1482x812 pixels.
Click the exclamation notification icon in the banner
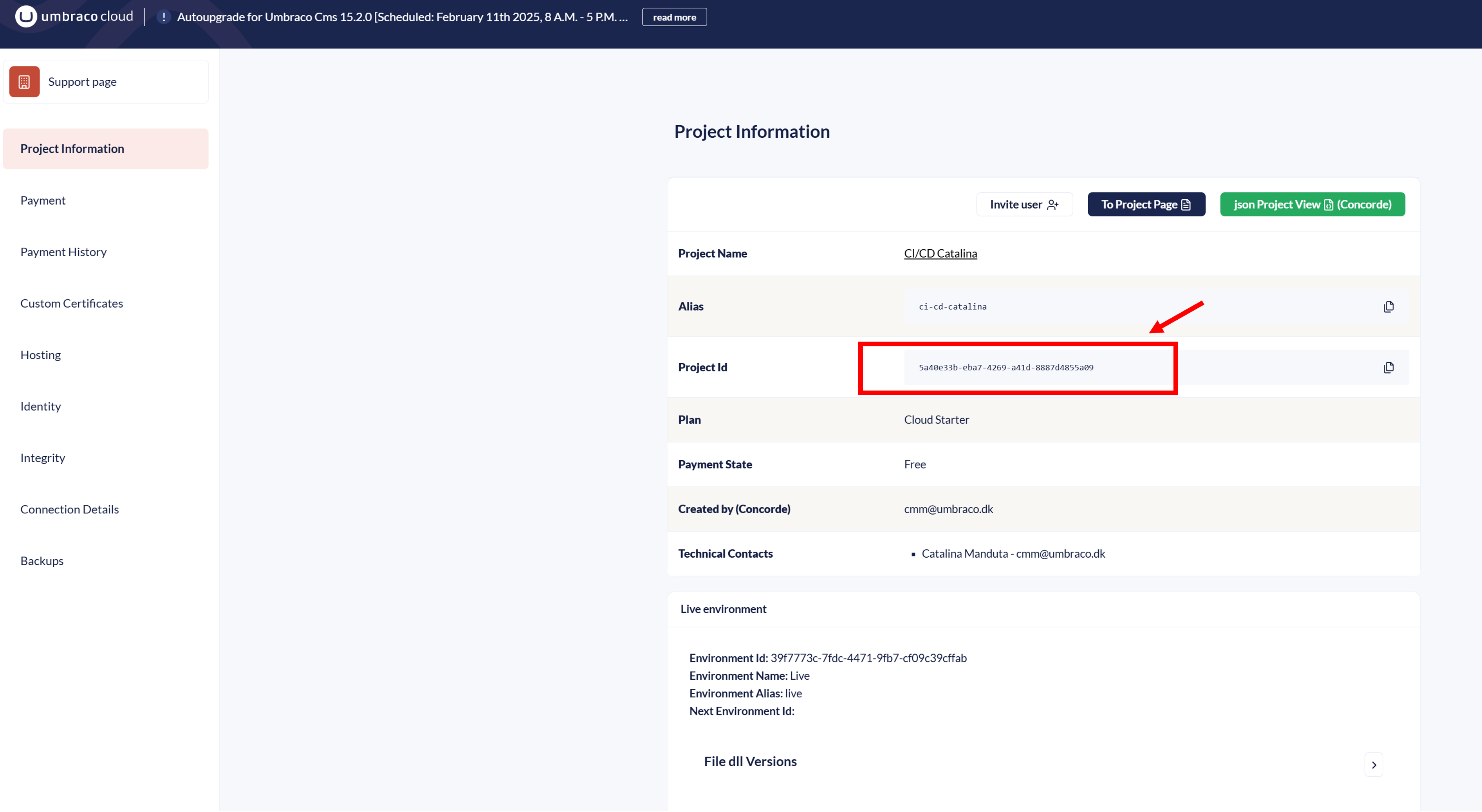[164, 17]
